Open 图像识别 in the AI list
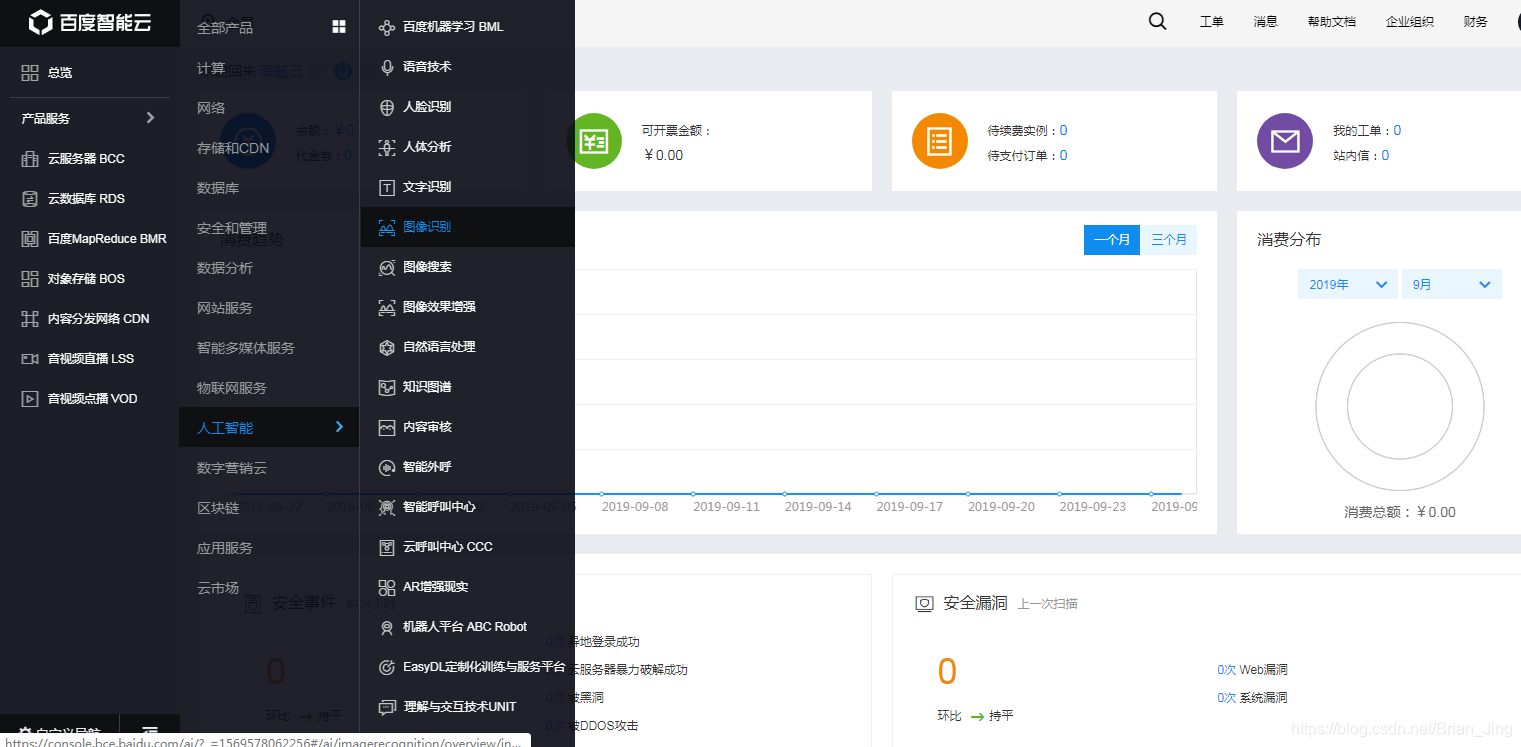 (468, 227)
